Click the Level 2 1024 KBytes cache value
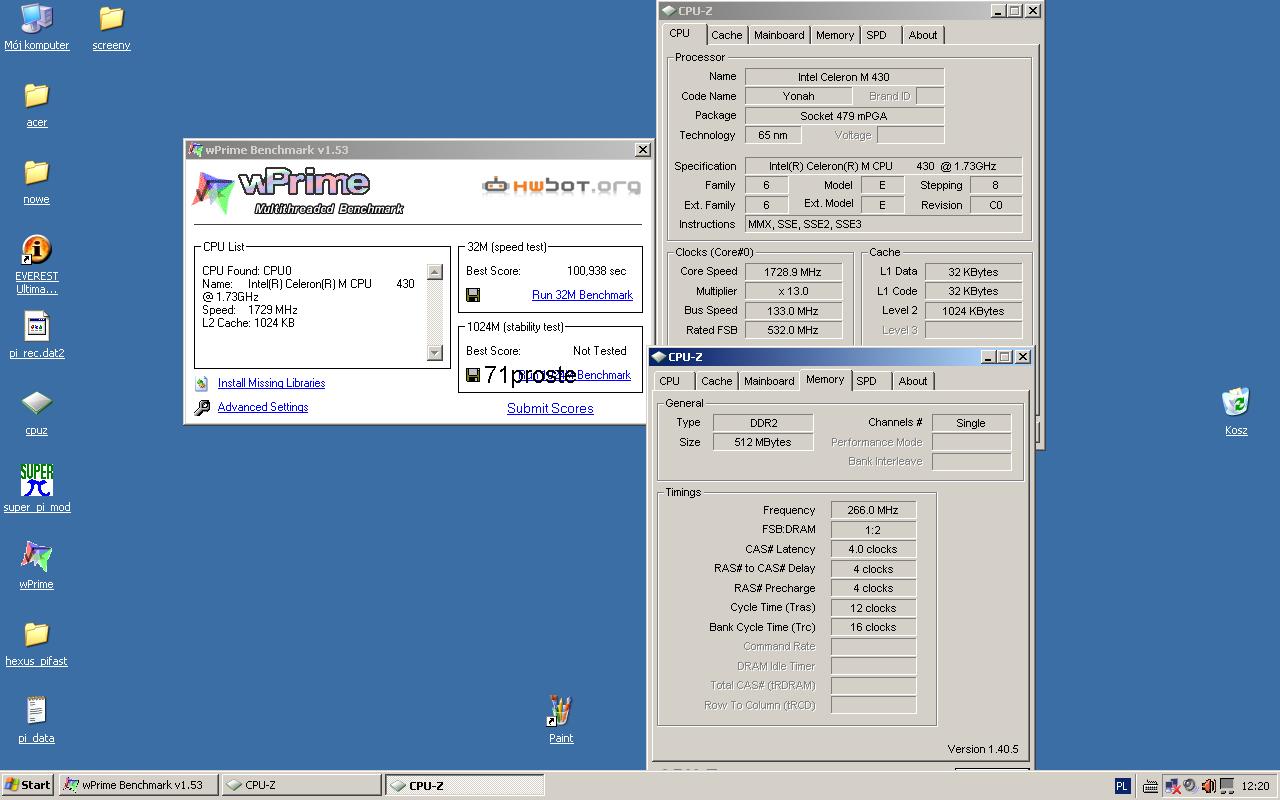The height and width of the screenshot is (800, 1280). [x=973, y=311]
